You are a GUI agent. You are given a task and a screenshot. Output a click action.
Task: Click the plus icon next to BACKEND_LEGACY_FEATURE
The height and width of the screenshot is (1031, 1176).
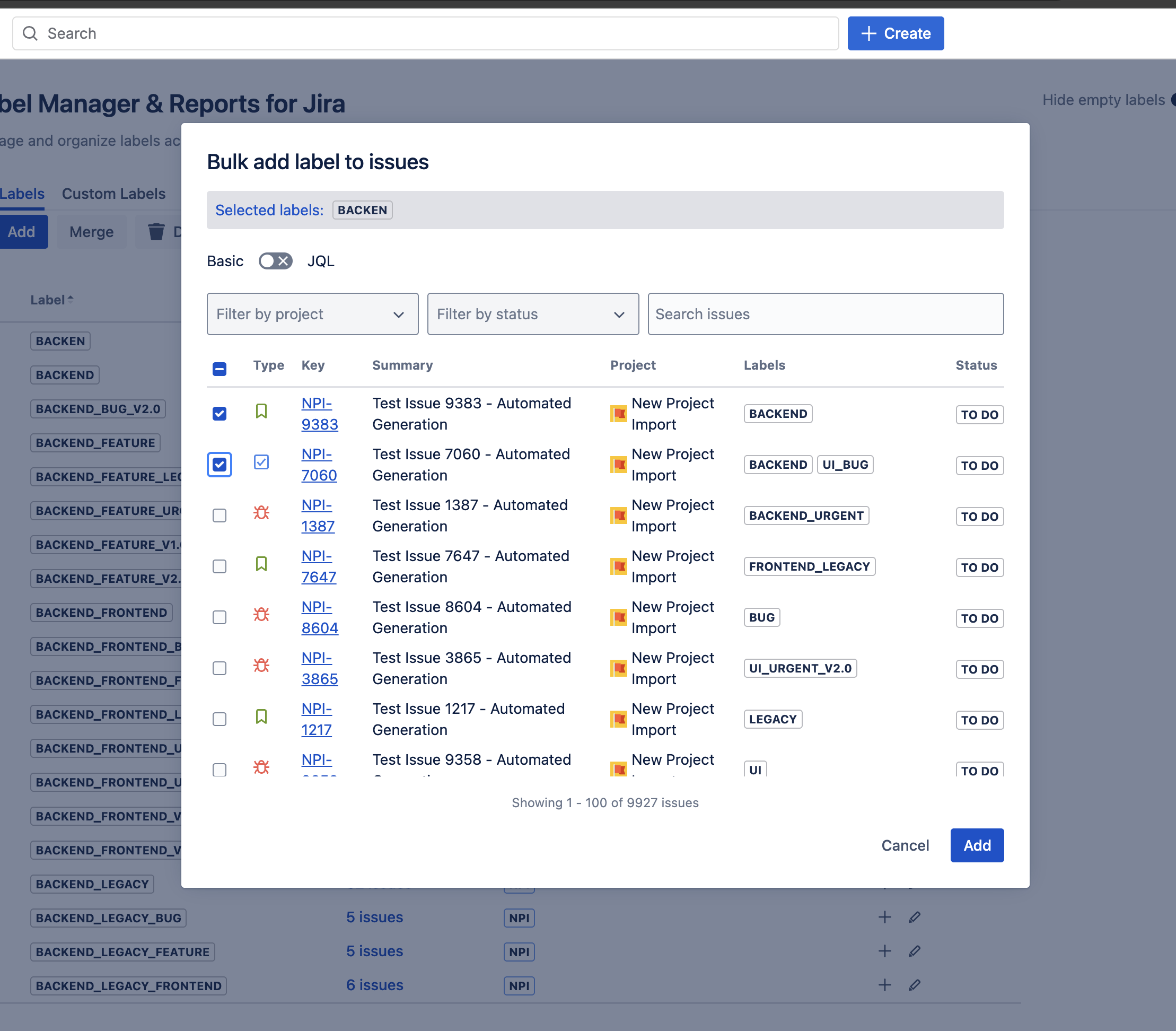click(x=884, y=951)
